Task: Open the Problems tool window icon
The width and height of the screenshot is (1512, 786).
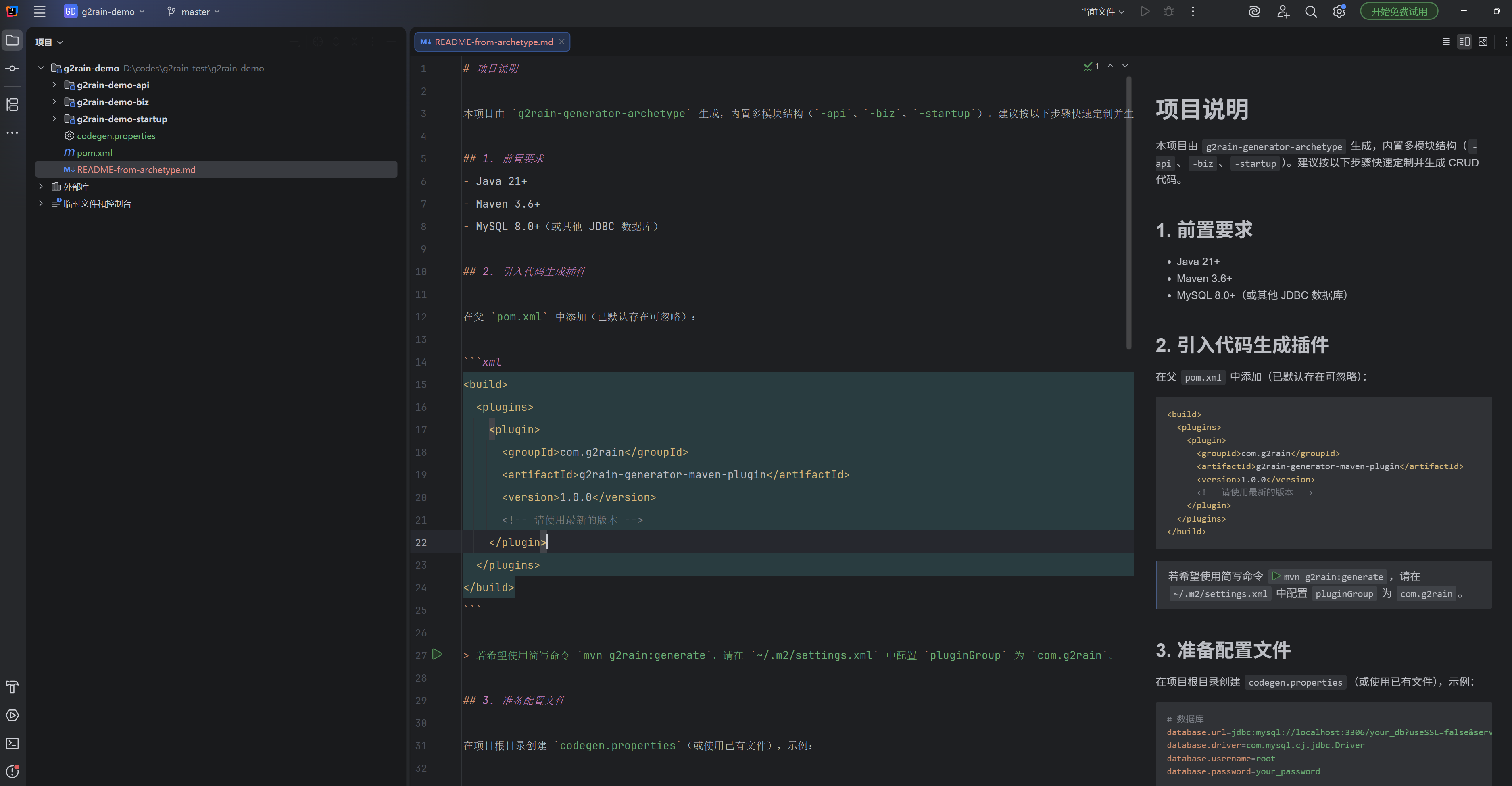Action: point(13,771)
